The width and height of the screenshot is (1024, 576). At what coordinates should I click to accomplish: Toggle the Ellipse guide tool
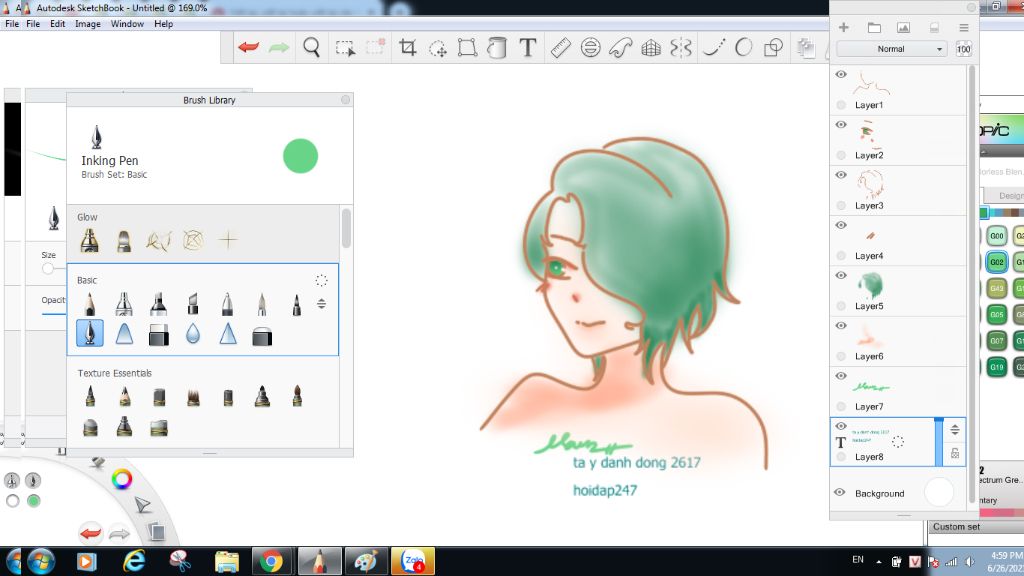click(590, 48)
